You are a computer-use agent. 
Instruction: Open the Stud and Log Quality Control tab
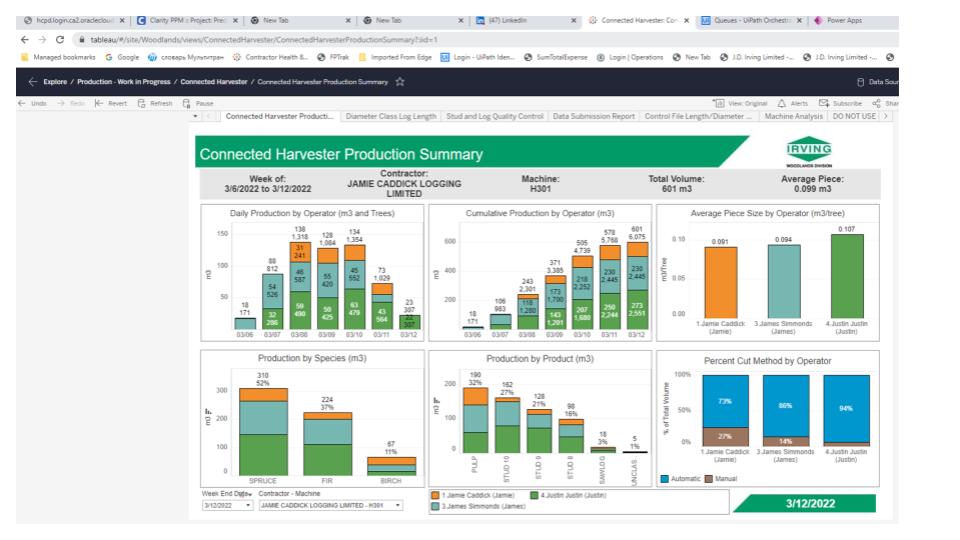coord(495,116)
